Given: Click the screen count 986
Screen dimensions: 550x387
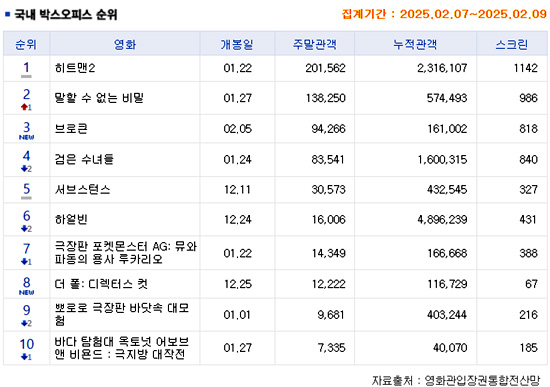Looking at the screenshot, I should coord(528,98).
